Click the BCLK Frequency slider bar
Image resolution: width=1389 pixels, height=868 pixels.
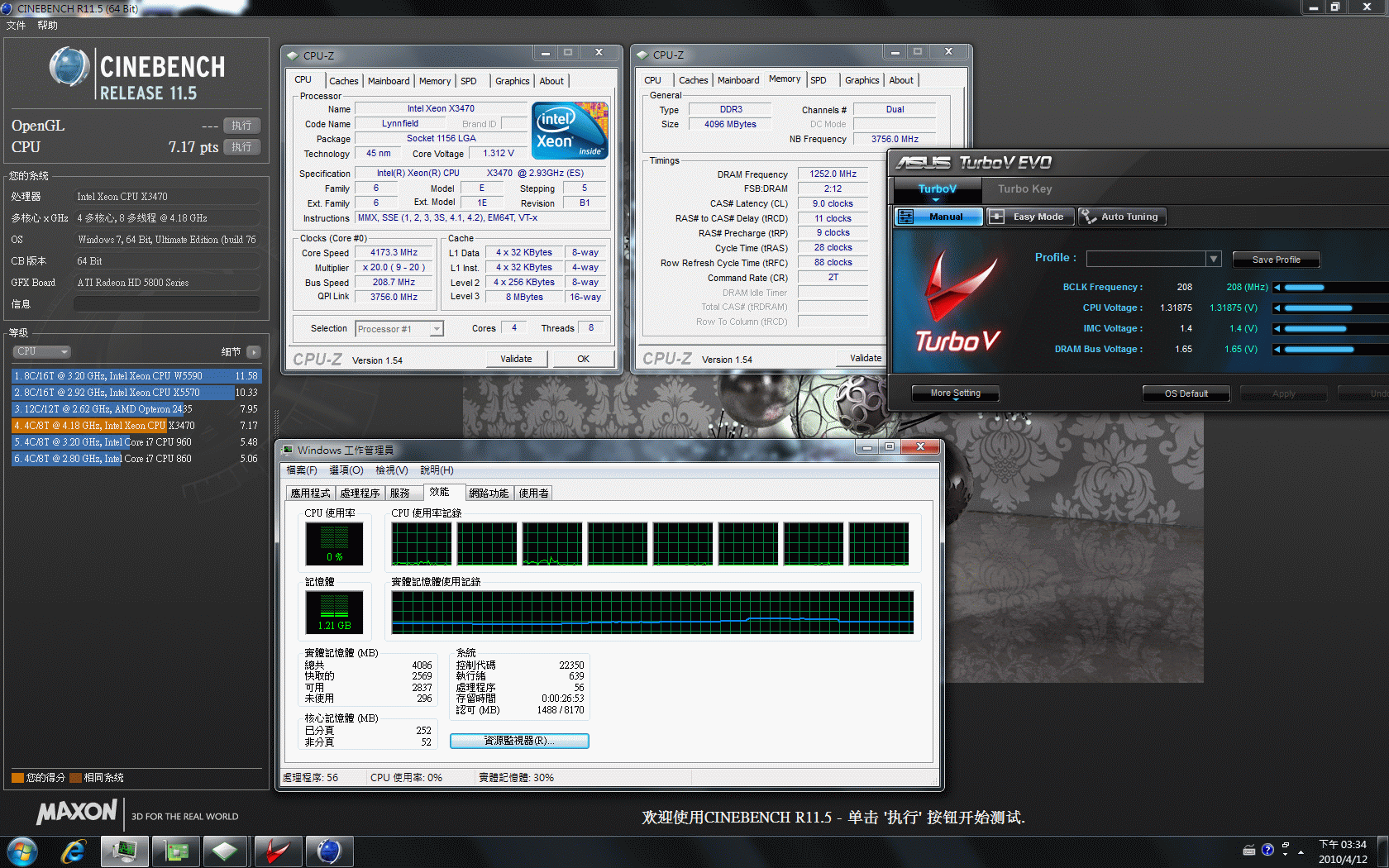[1335, 288]
